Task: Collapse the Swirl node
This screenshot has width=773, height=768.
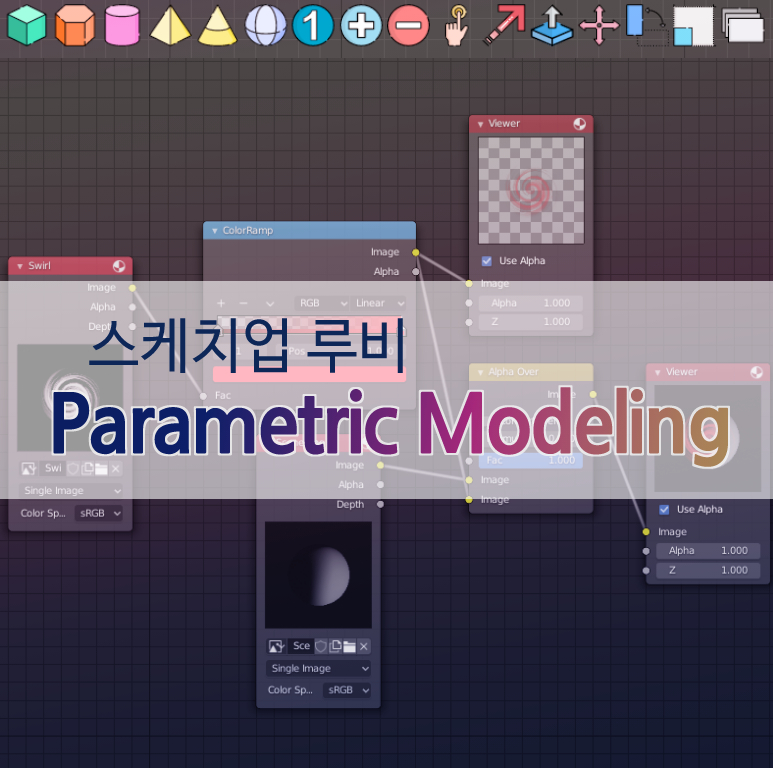Action: [20, 266]
